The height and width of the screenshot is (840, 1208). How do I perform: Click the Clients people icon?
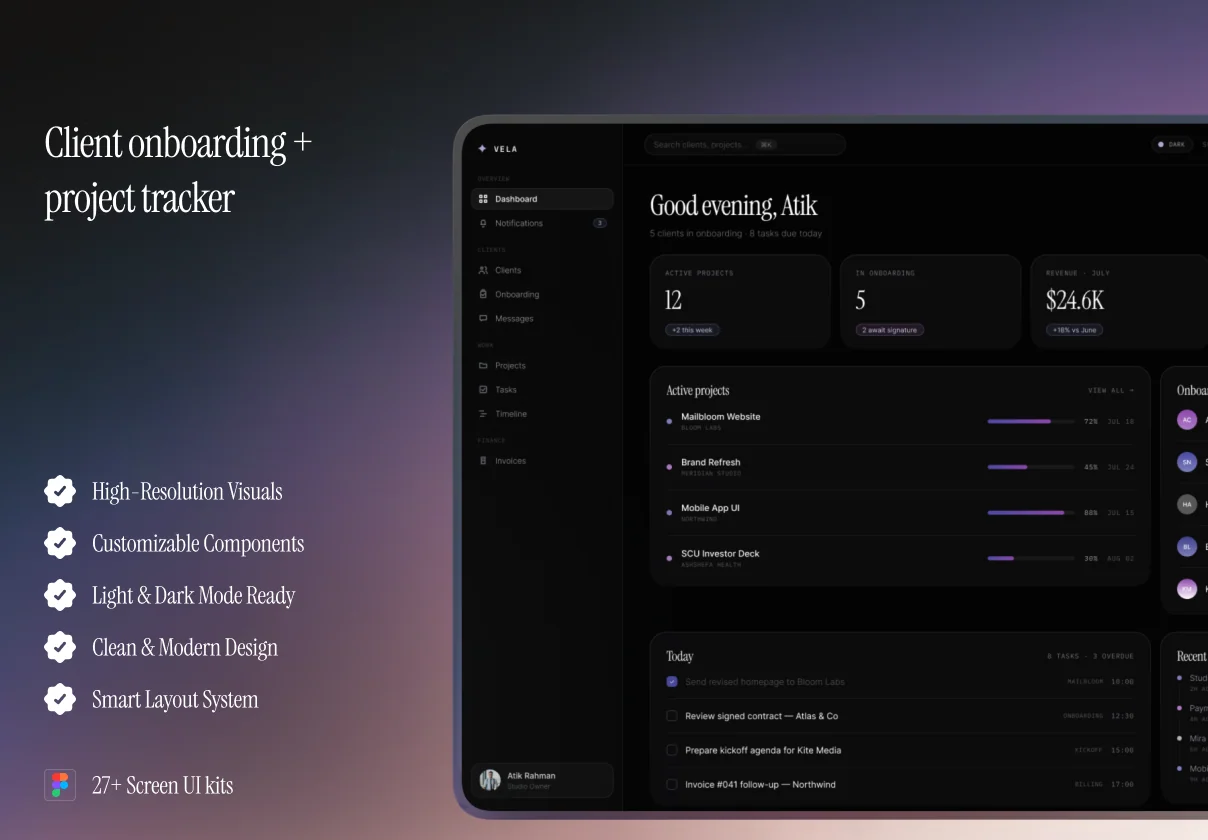click(483, 270)
